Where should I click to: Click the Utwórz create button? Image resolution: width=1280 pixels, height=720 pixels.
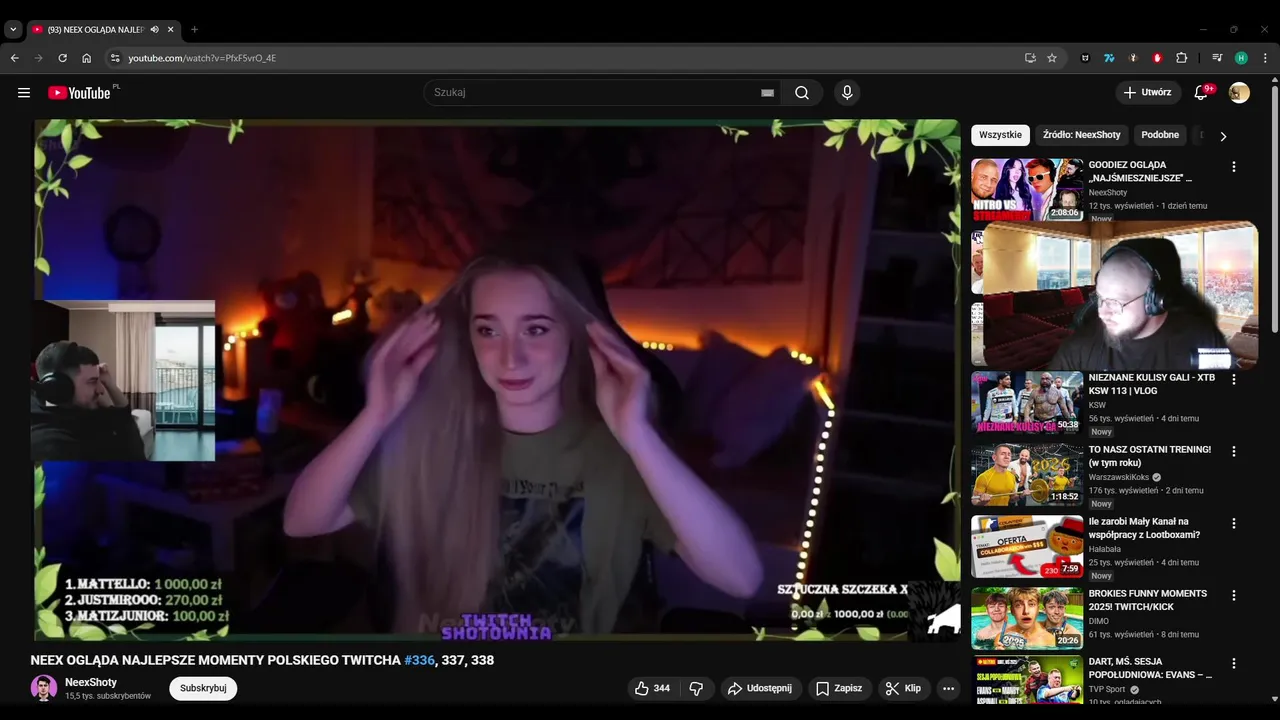(x=1148, y=93)
